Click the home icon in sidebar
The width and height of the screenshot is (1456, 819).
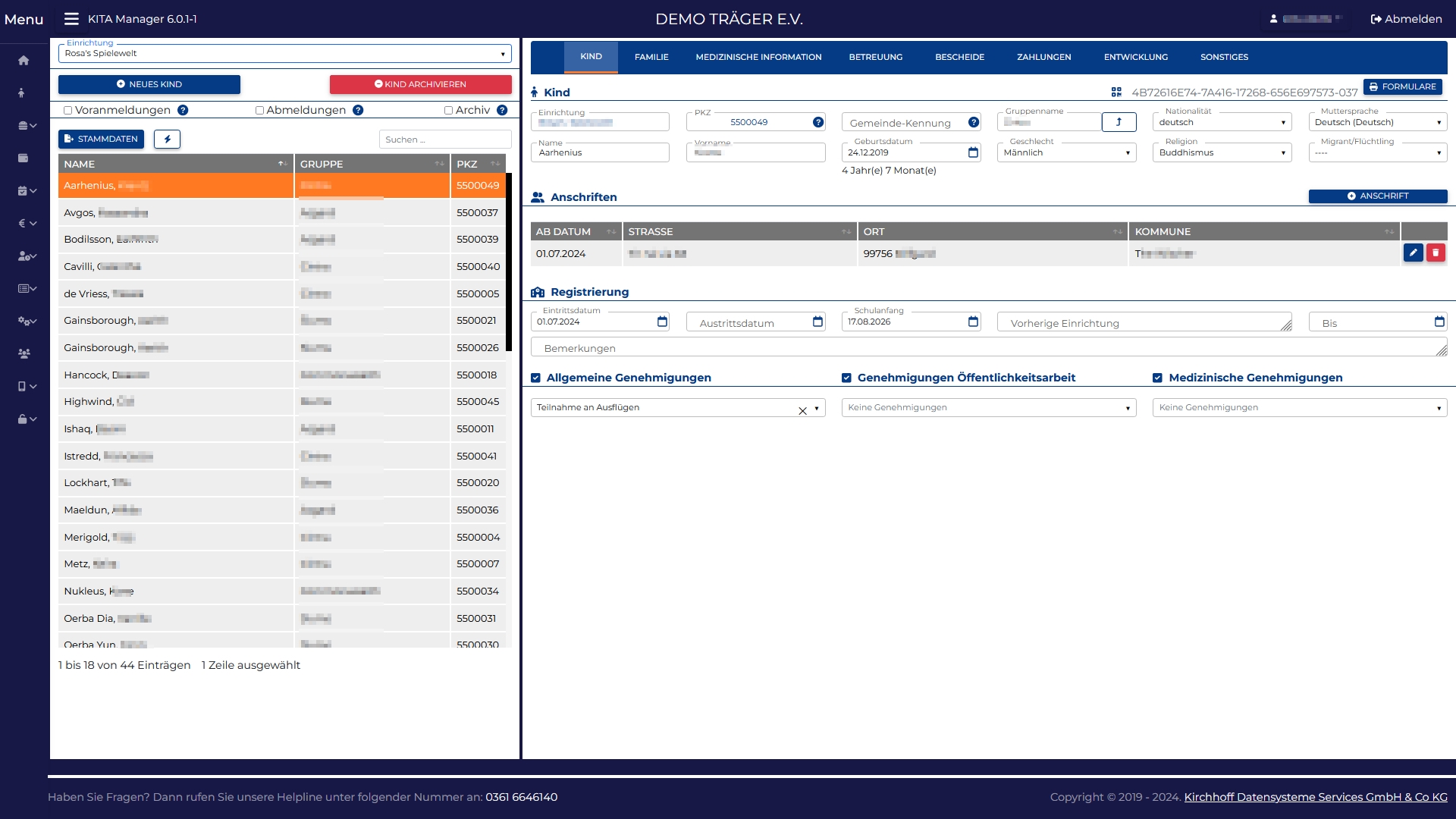24,61
